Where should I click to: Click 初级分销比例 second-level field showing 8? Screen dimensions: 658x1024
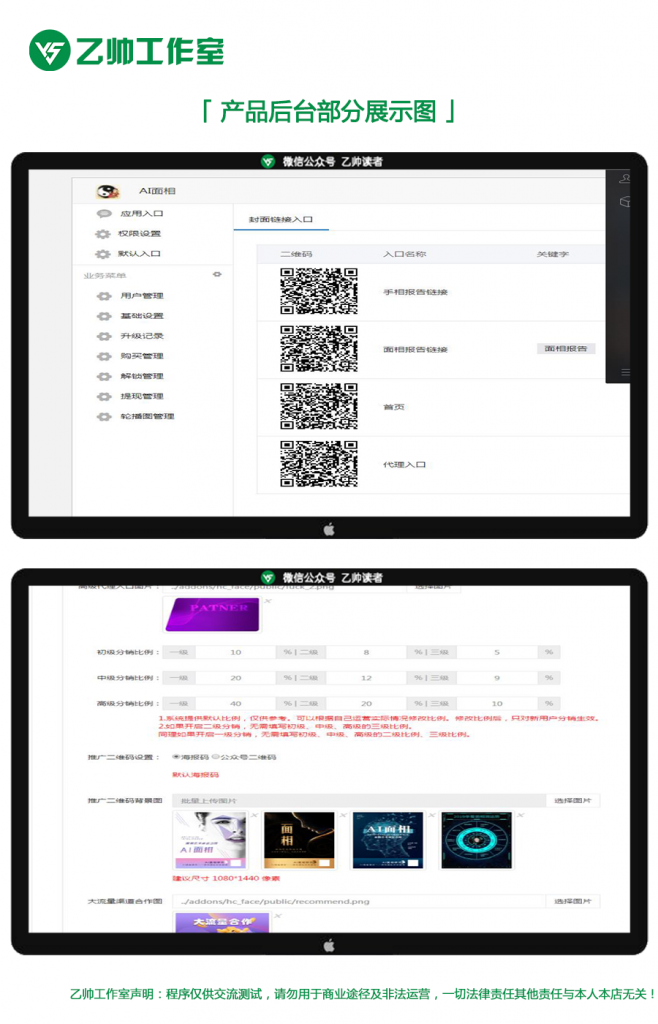366,652
